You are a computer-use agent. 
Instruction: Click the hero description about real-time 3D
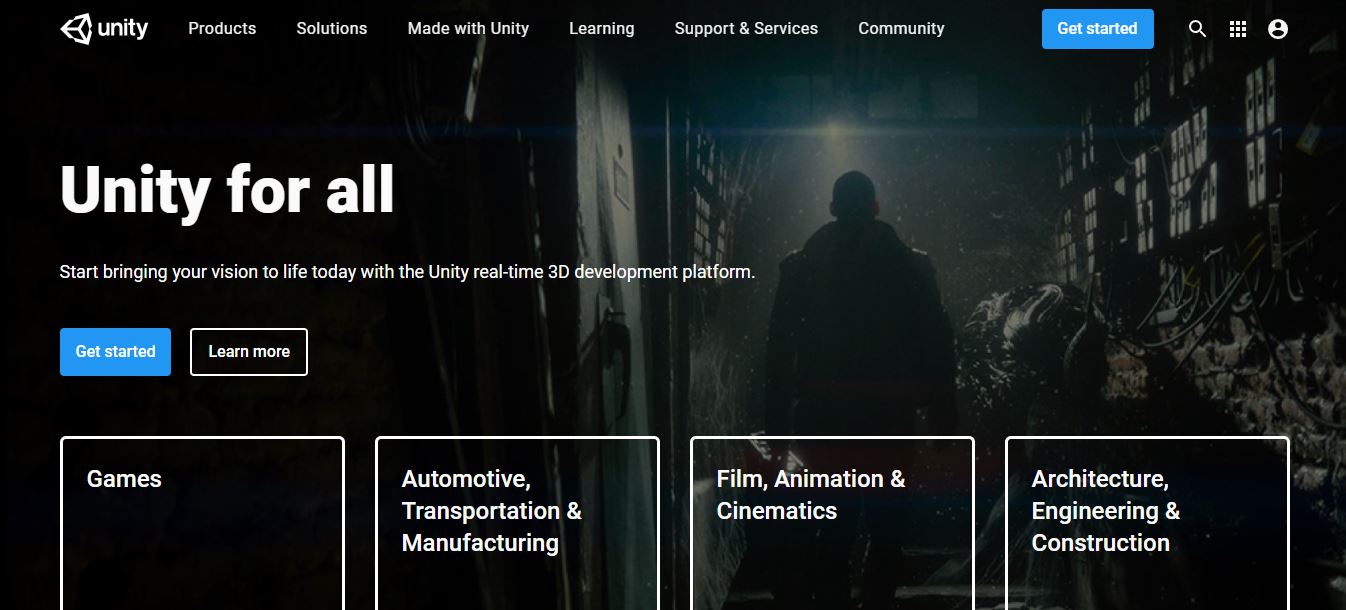pos(407,272)
